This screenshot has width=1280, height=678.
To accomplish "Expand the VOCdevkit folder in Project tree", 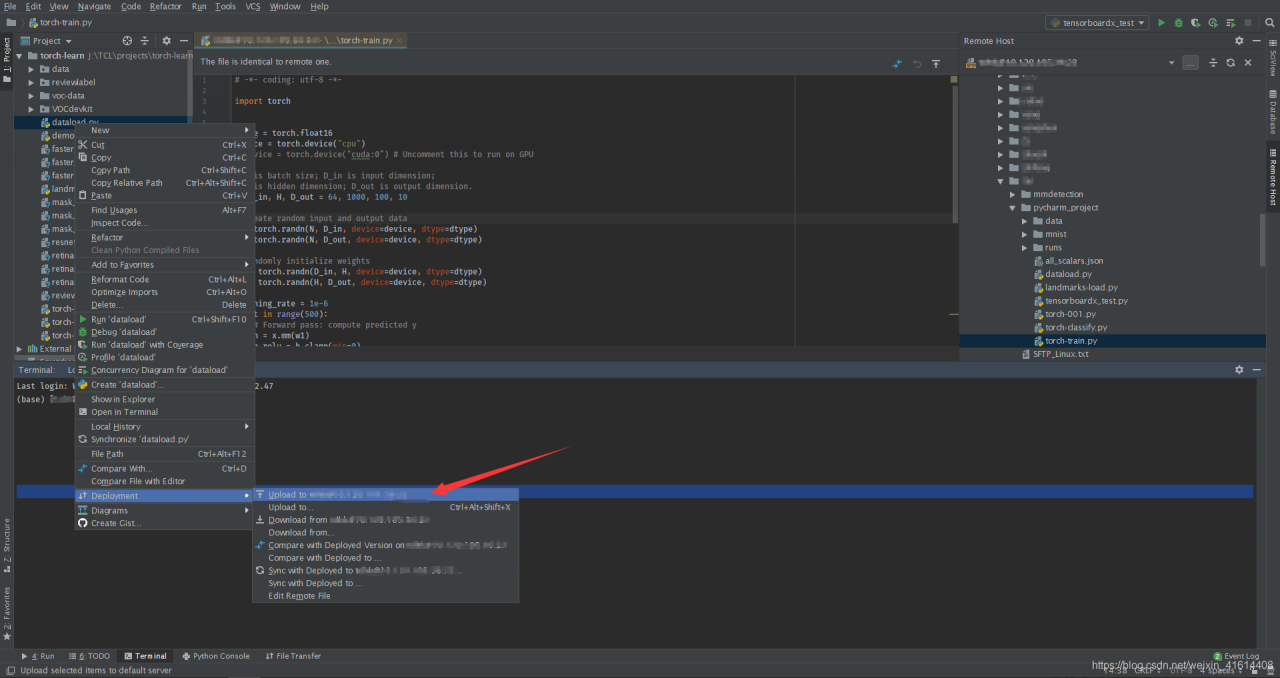I will [x=31, y=109].
